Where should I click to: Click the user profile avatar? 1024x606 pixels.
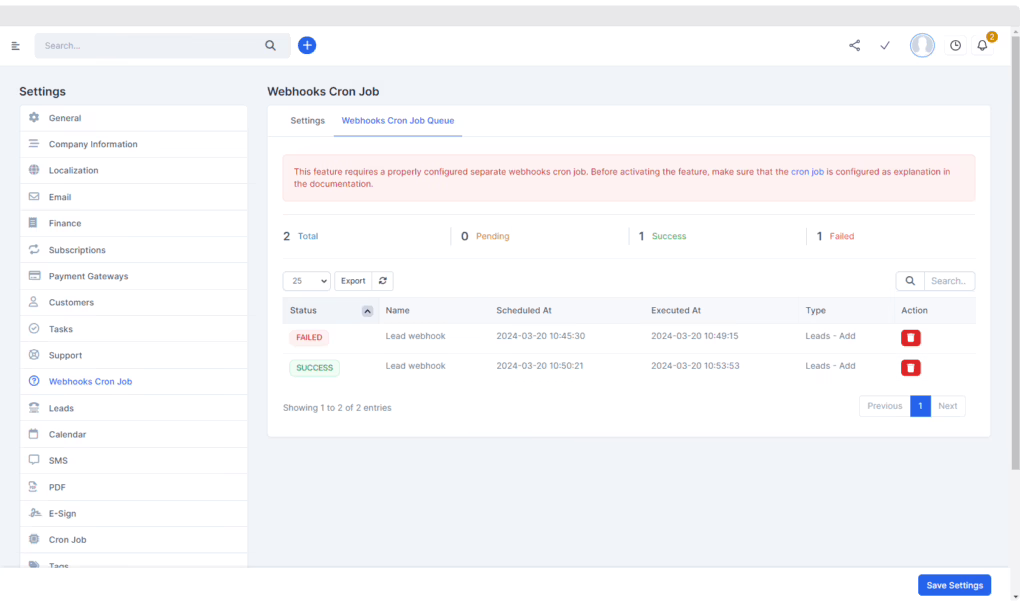click(x=921, y=45)
